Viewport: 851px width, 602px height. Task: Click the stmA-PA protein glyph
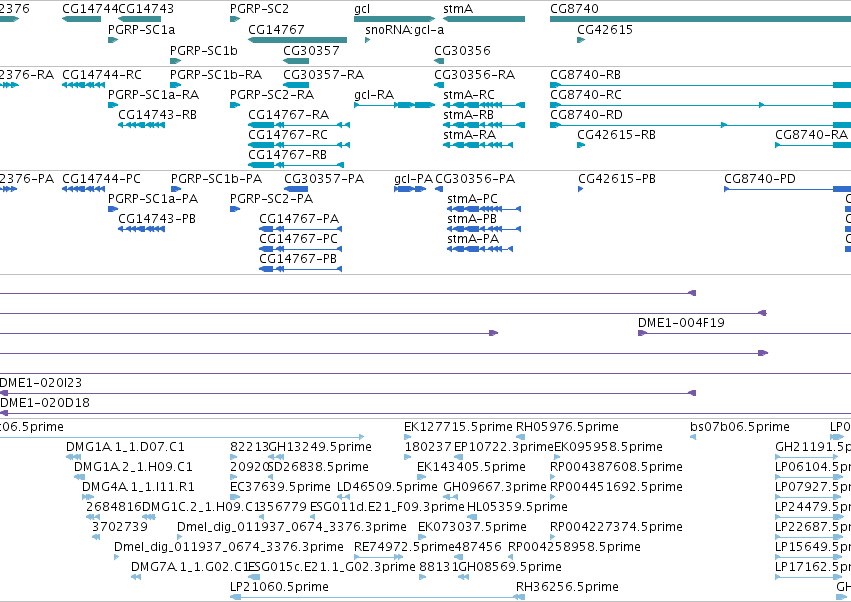point(480,249)
